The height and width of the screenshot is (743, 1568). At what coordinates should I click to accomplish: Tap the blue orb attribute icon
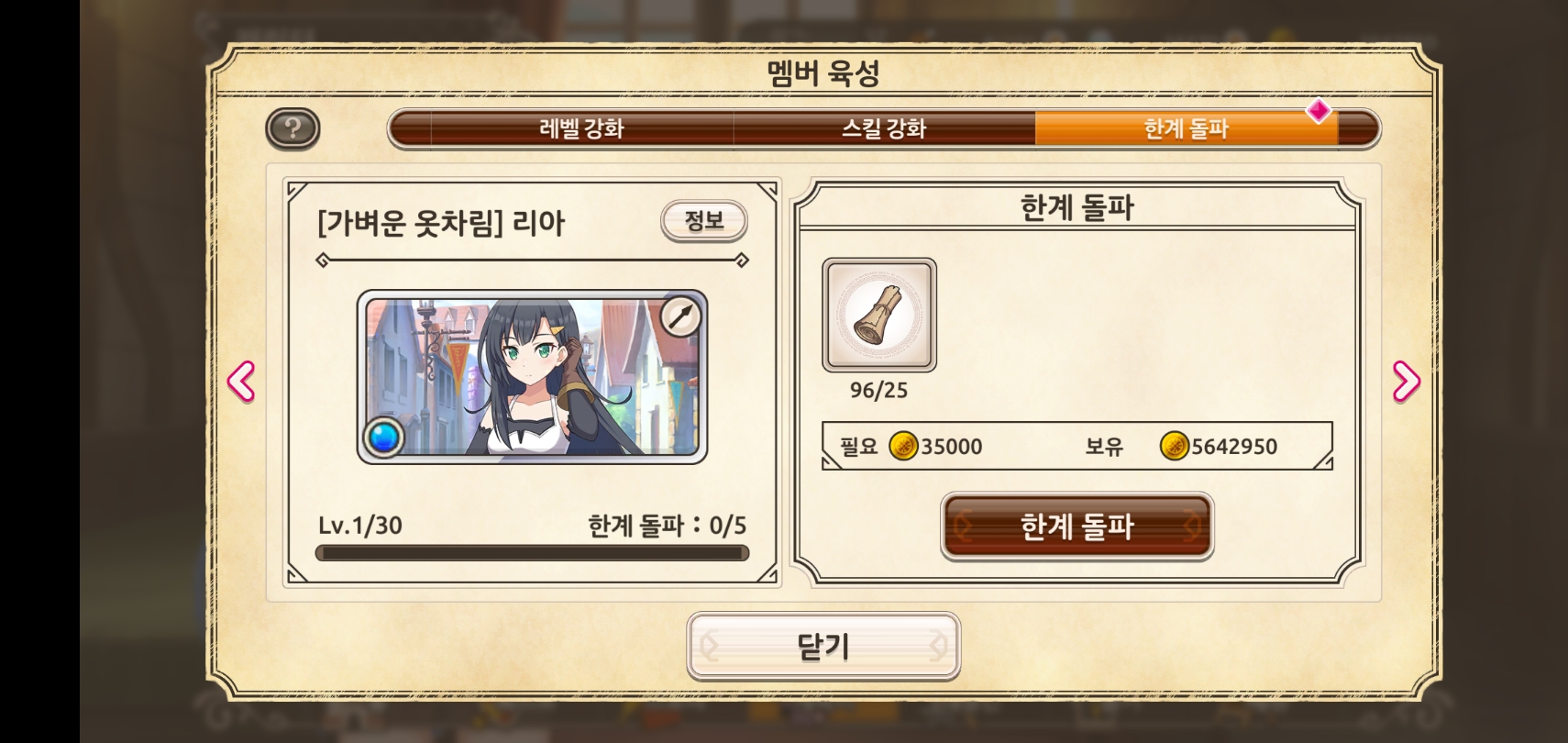click(x=383, y=437)
